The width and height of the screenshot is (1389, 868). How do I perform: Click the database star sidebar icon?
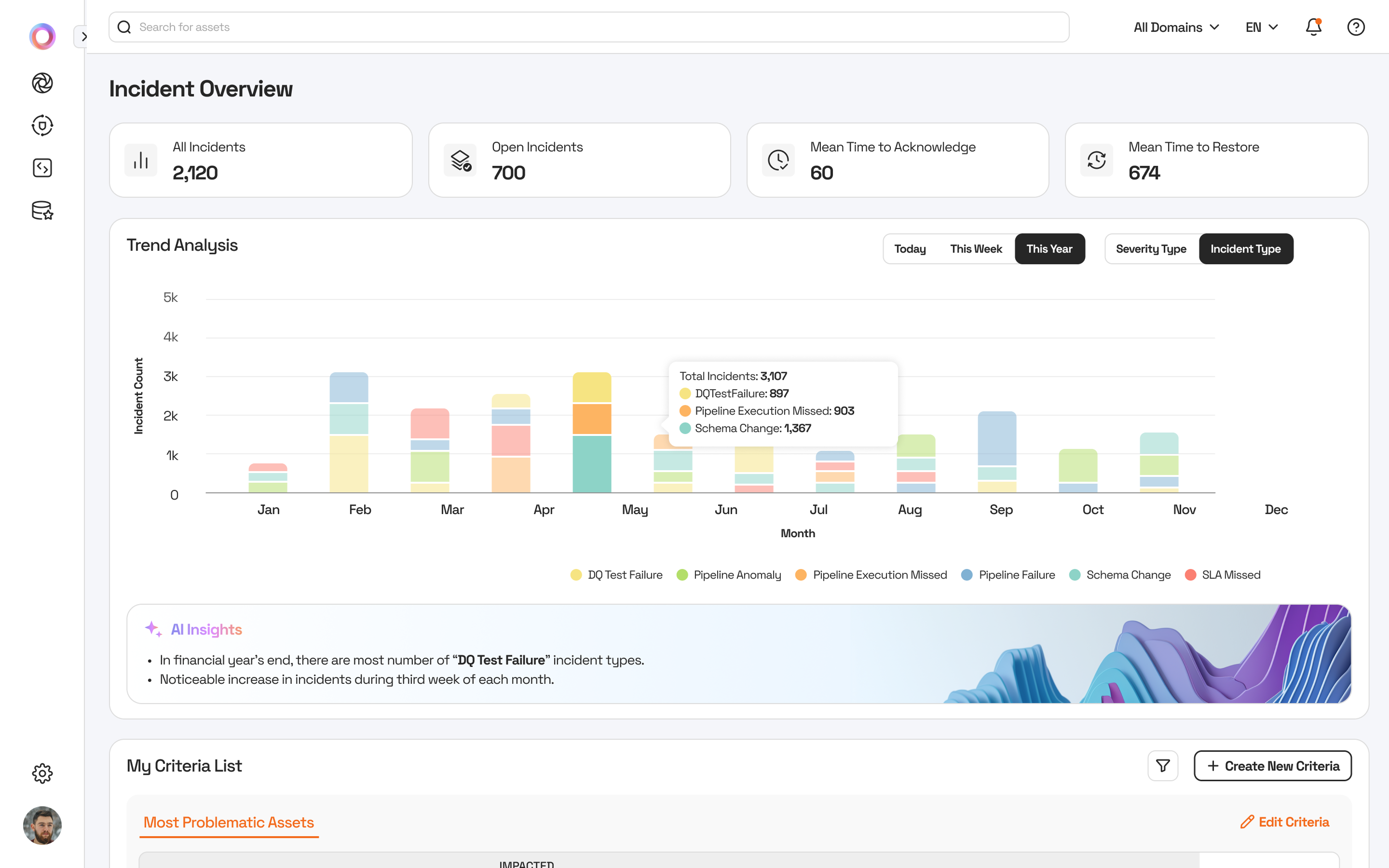click(42, 210)
